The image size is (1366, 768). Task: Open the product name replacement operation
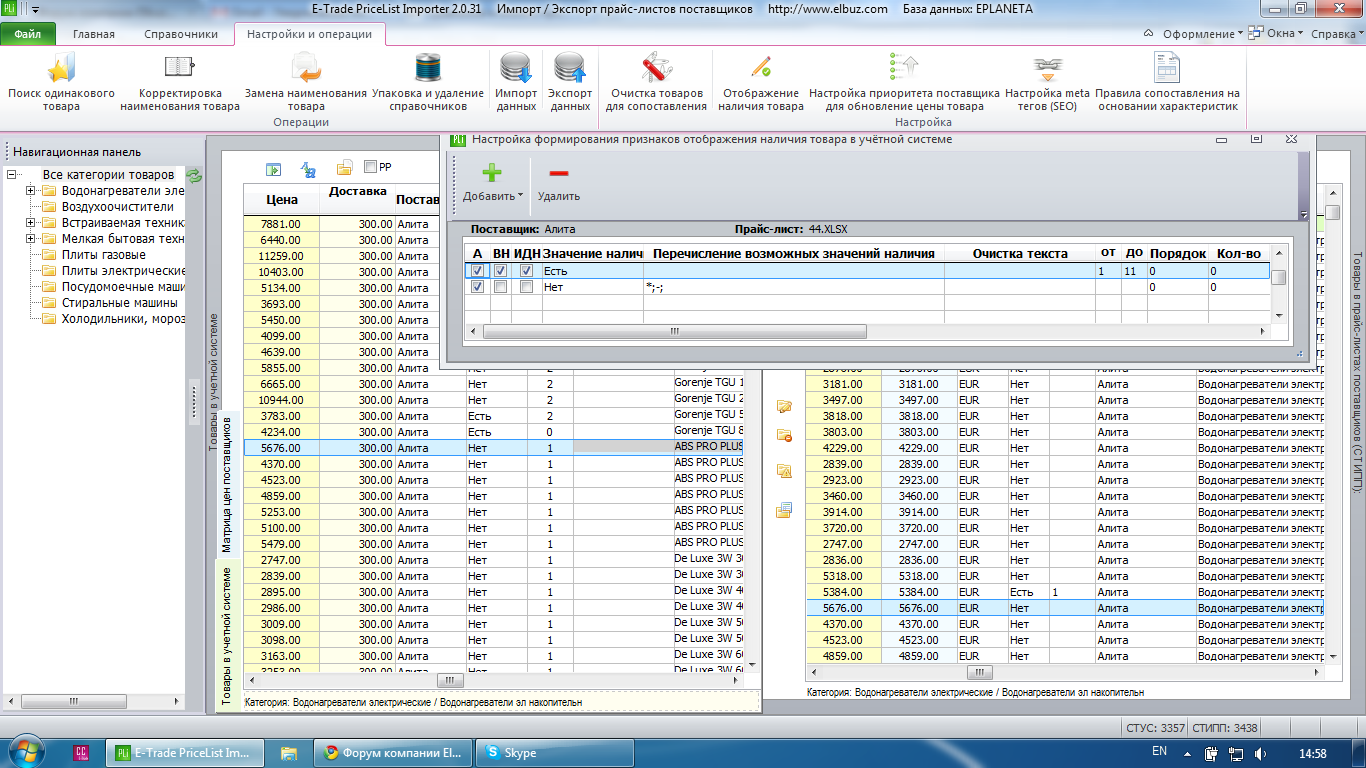pos(306,83)
